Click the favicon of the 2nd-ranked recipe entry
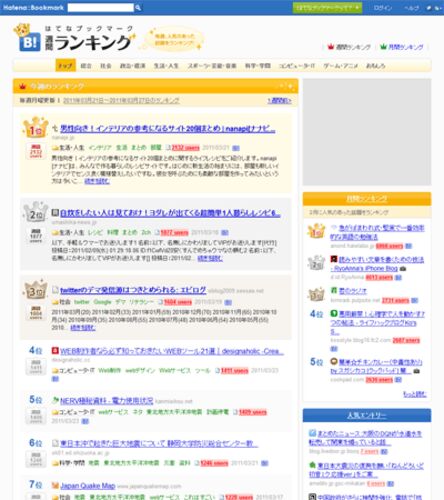The width and height of the screenshot is (444, 500). 55,213
